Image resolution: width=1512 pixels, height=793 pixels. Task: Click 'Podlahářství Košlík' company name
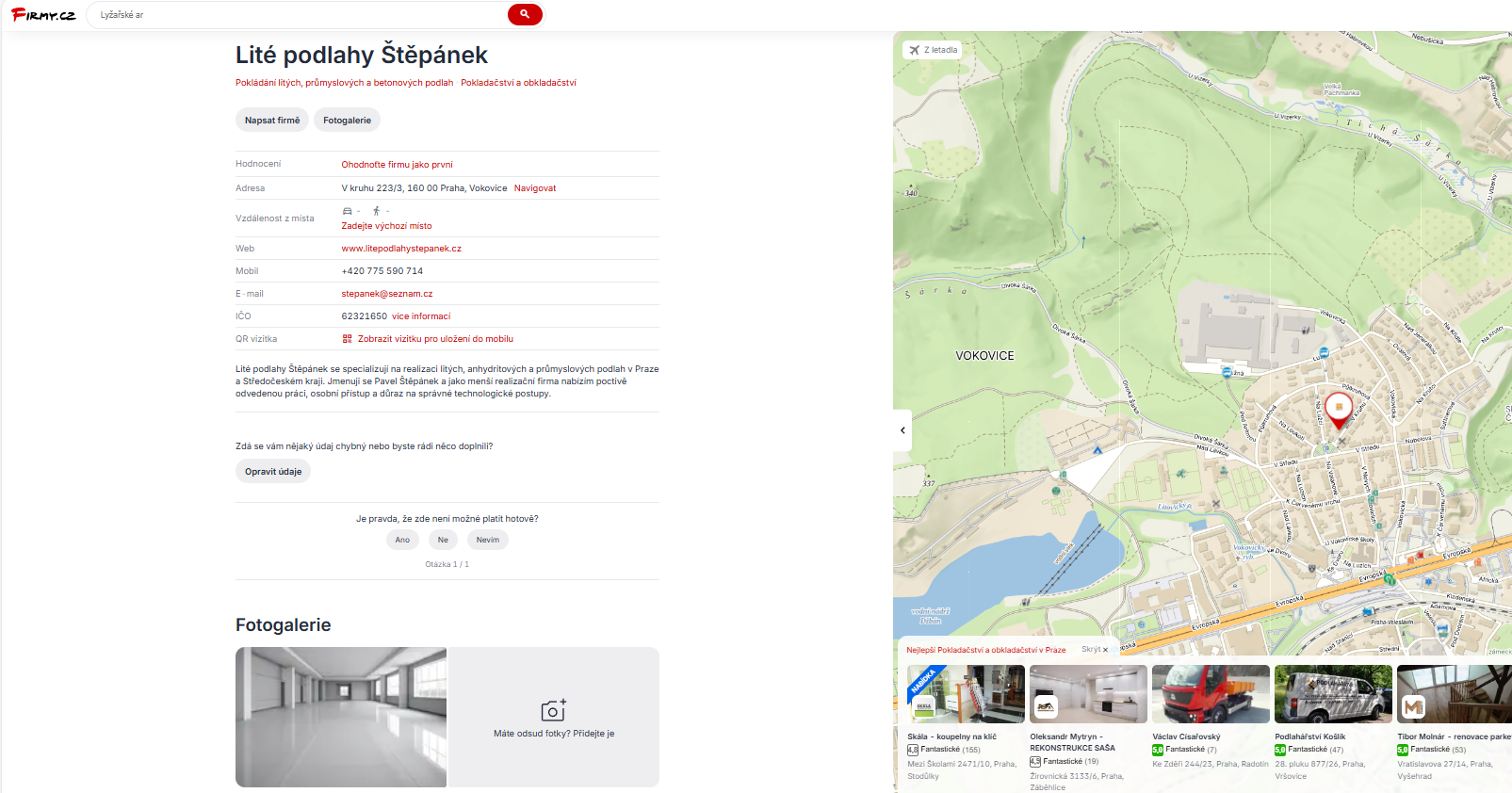(x=1310, y=737)
